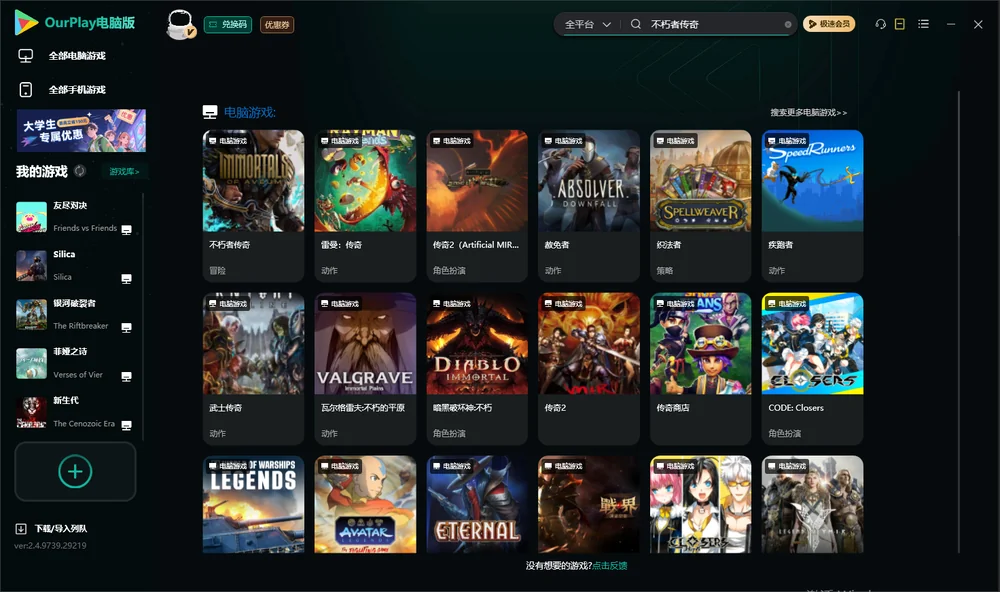Open the 武士传奇 game card
This screenshot has height=592, width=1000.
pyautogui.click(x=254, y=369)
